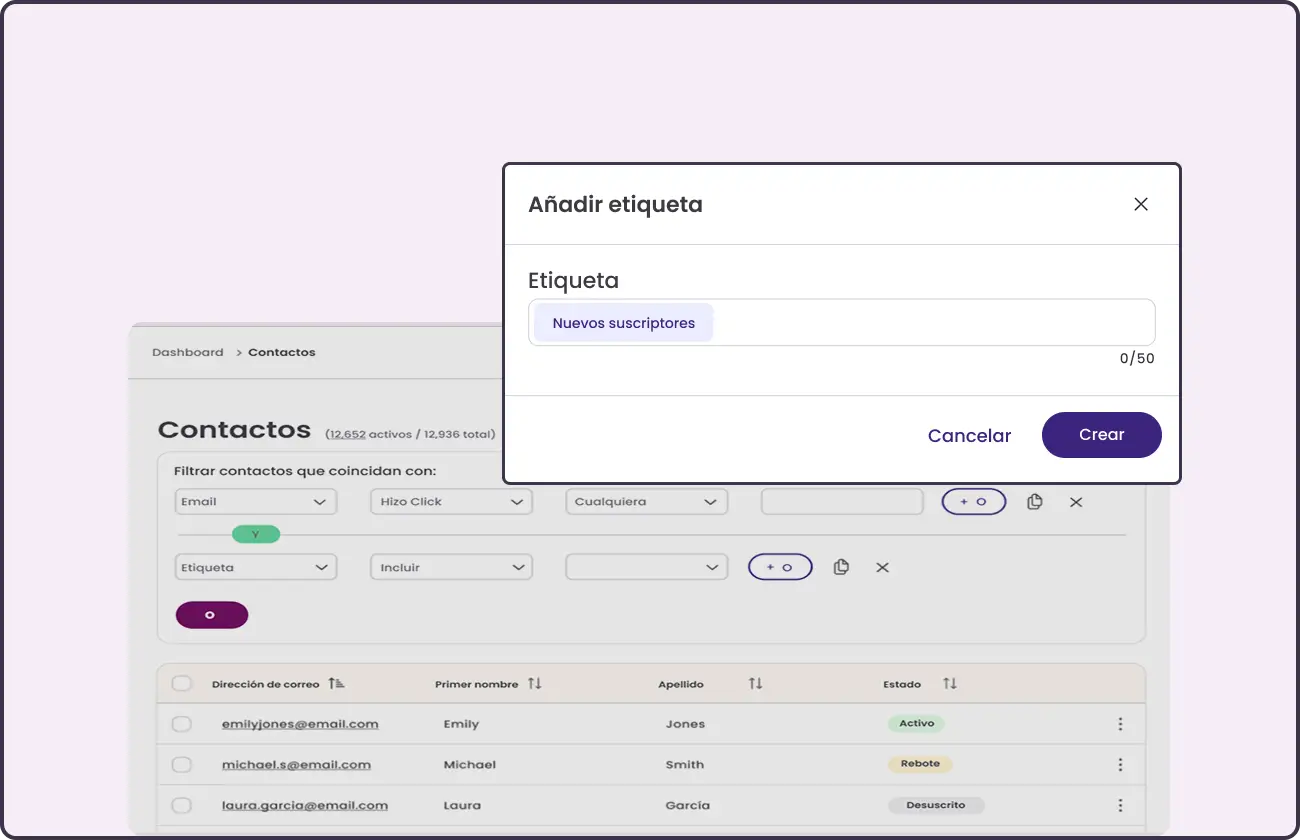This screenshot has width=1300, height=840.
Task: Toggle the select-all contacts checkbox
Action: tap(181, 684)
